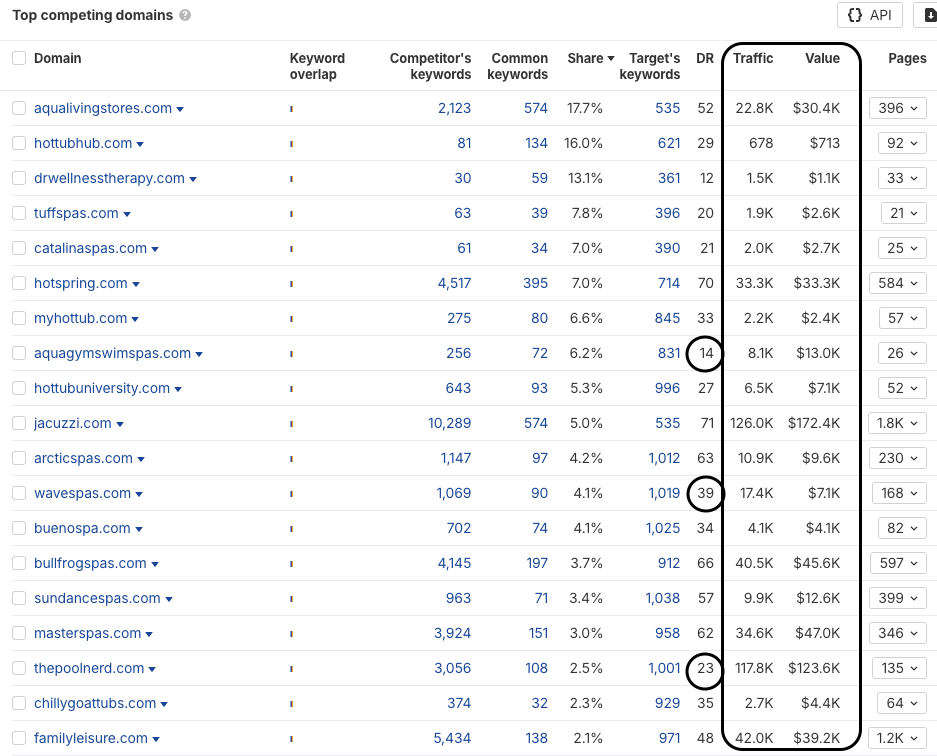Open sundancespas.com domain link
This screenshot has width=937, height=756.
(x=97, y=598)
